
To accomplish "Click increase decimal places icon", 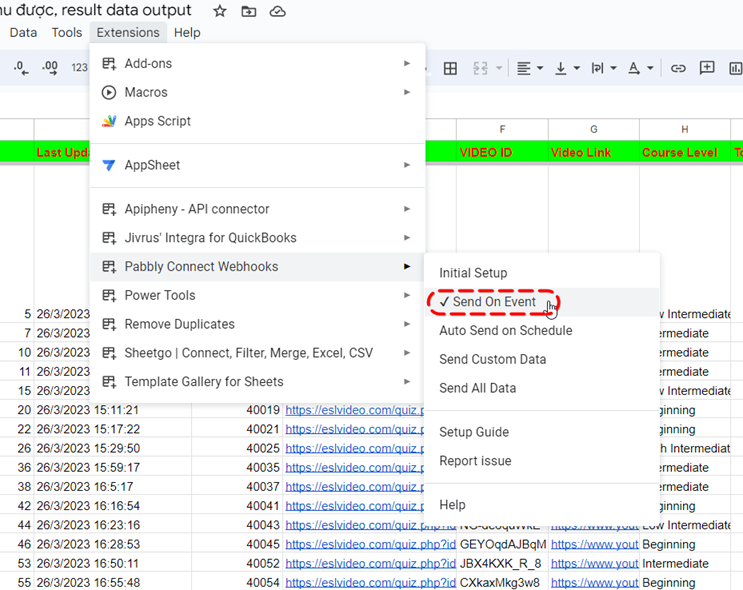I will [50, 68].
